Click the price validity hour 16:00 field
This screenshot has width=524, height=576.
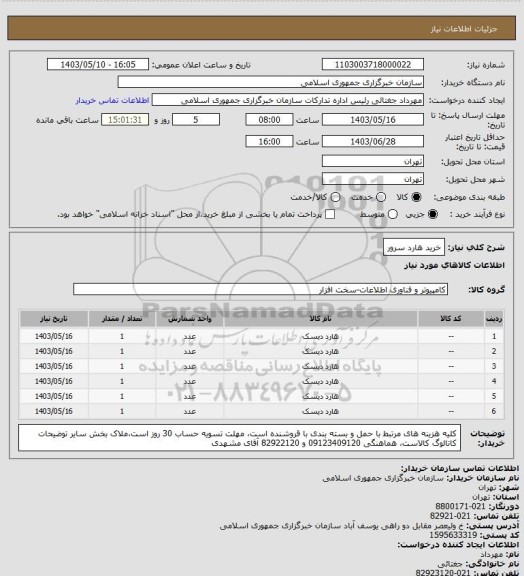pos(269,141)
